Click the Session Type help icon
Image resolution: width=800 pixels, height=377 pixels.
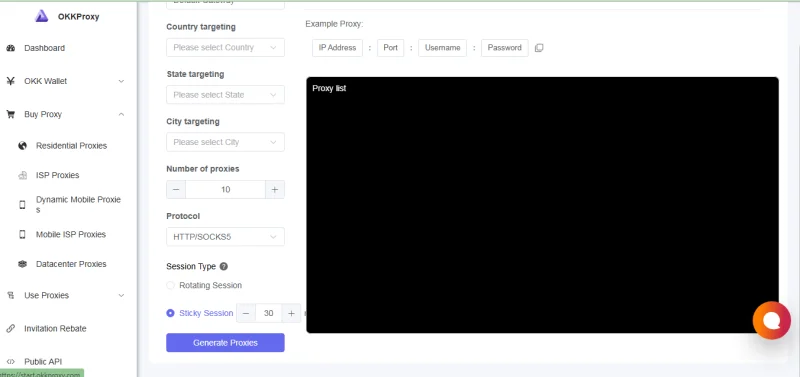coord(223,266)
